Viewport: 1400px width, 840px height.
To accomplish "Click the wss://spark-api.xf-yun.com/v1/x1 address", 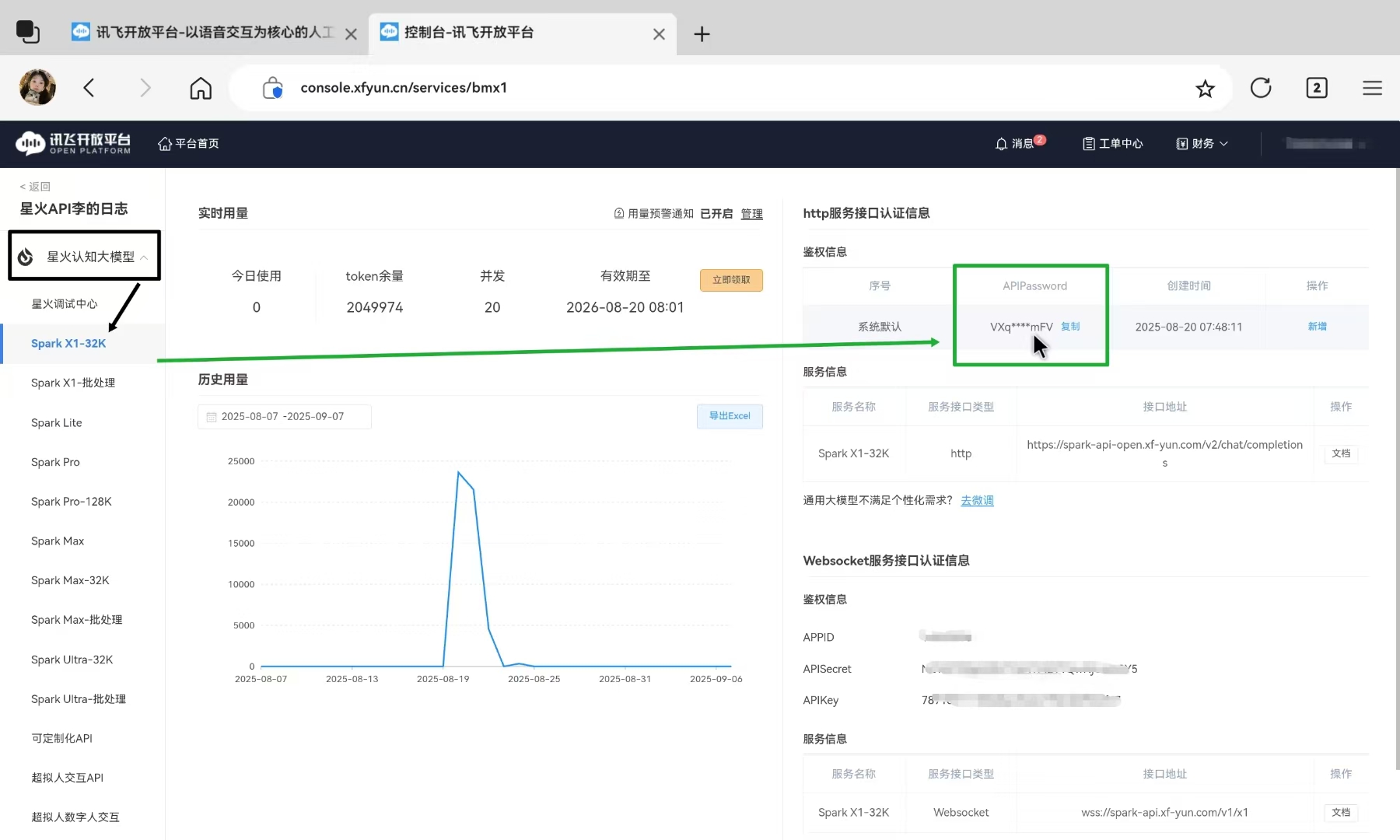I will pyautogui.click(x=1164, y=813).
